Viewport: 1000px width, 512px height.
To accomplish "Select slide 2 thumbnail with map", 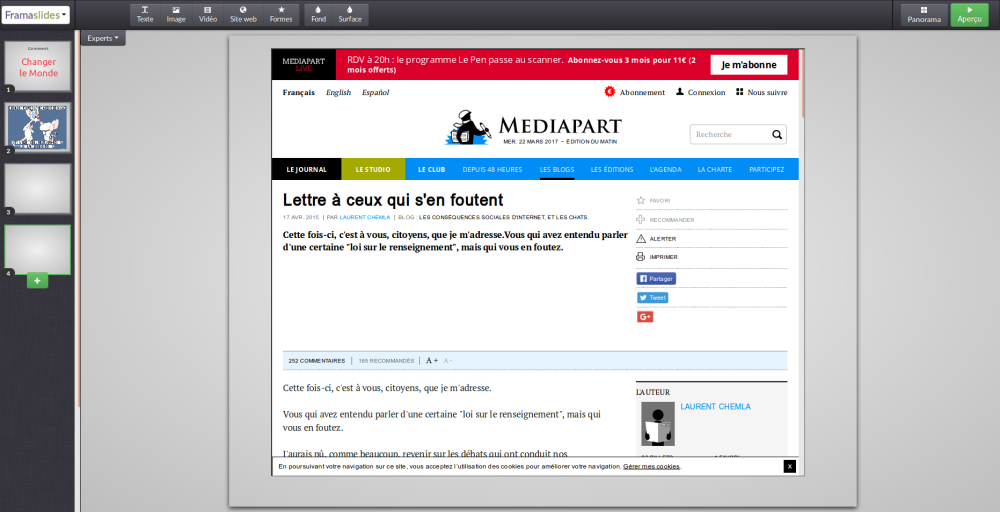I will pyautogui.click(x=38, y=128).
